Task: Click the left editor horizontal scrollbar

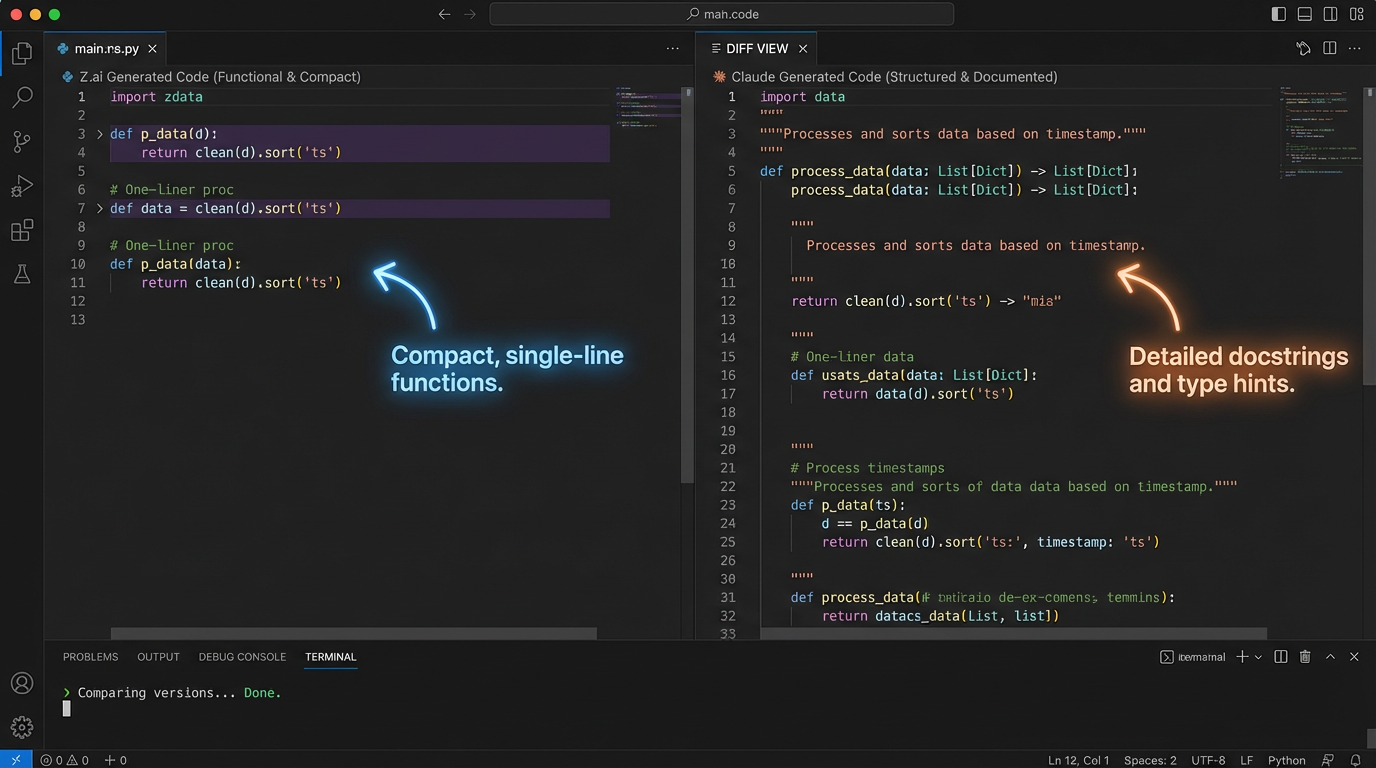Action: (353, 634)
